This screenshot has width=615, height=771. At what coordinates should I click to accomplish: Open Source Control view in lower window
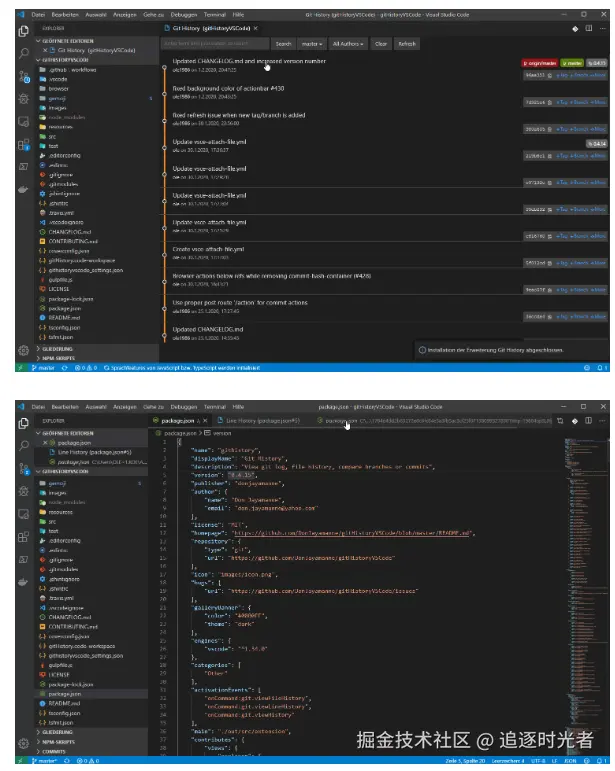tap(24, 469)
